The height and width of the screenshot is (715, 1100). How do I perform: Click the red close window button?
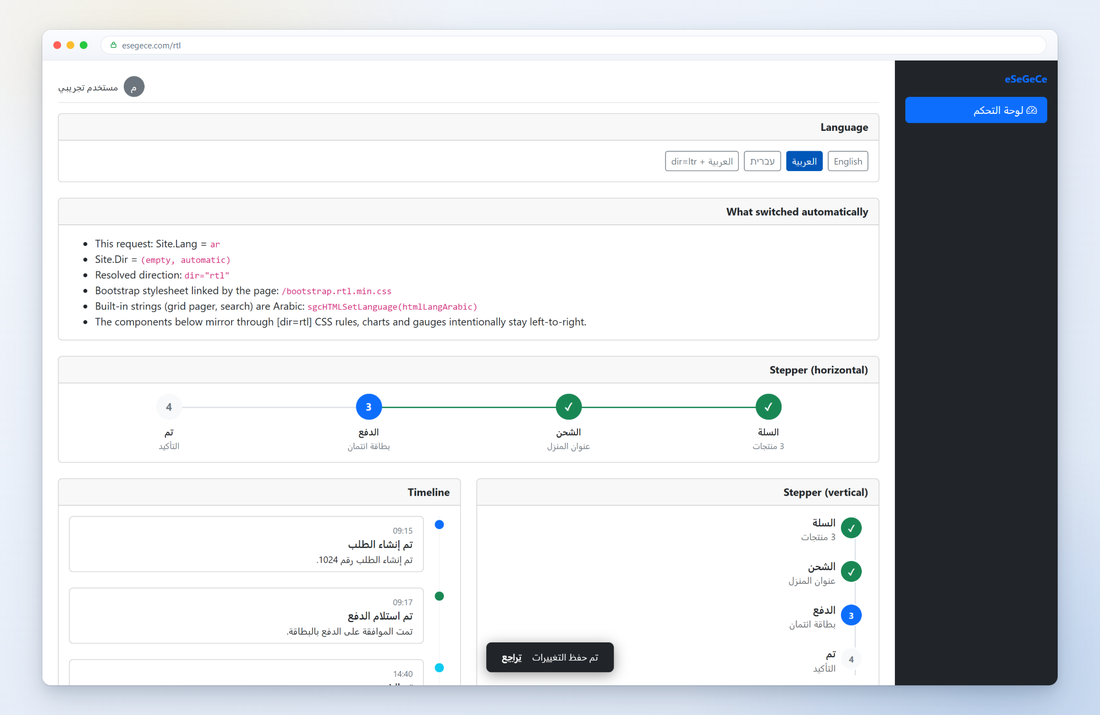click(57, 45)
